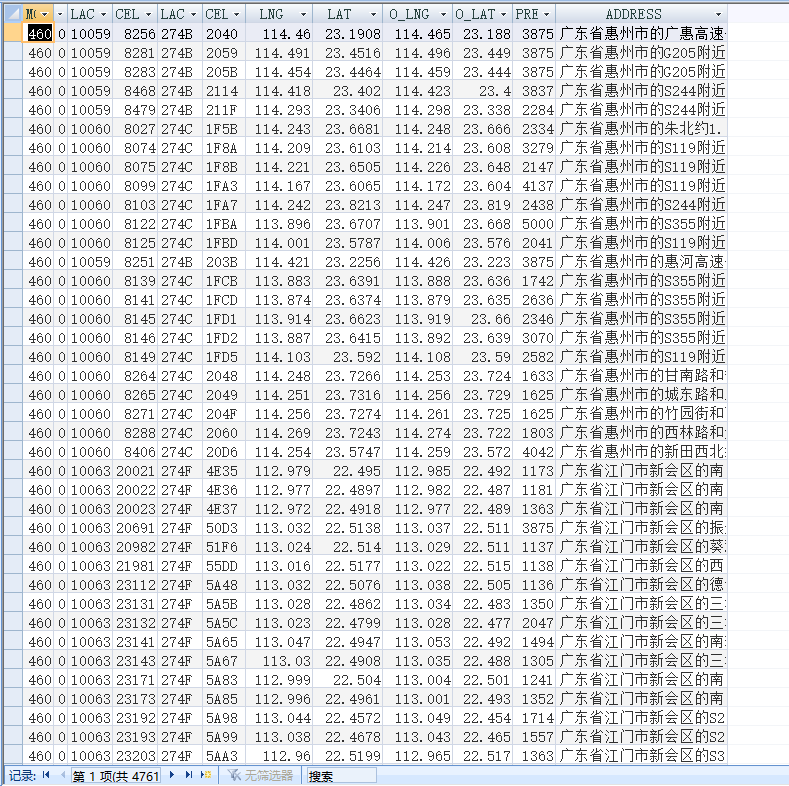789x786 pixels.
Task: Click CEL cell 20982
Action: click(135, 547)
